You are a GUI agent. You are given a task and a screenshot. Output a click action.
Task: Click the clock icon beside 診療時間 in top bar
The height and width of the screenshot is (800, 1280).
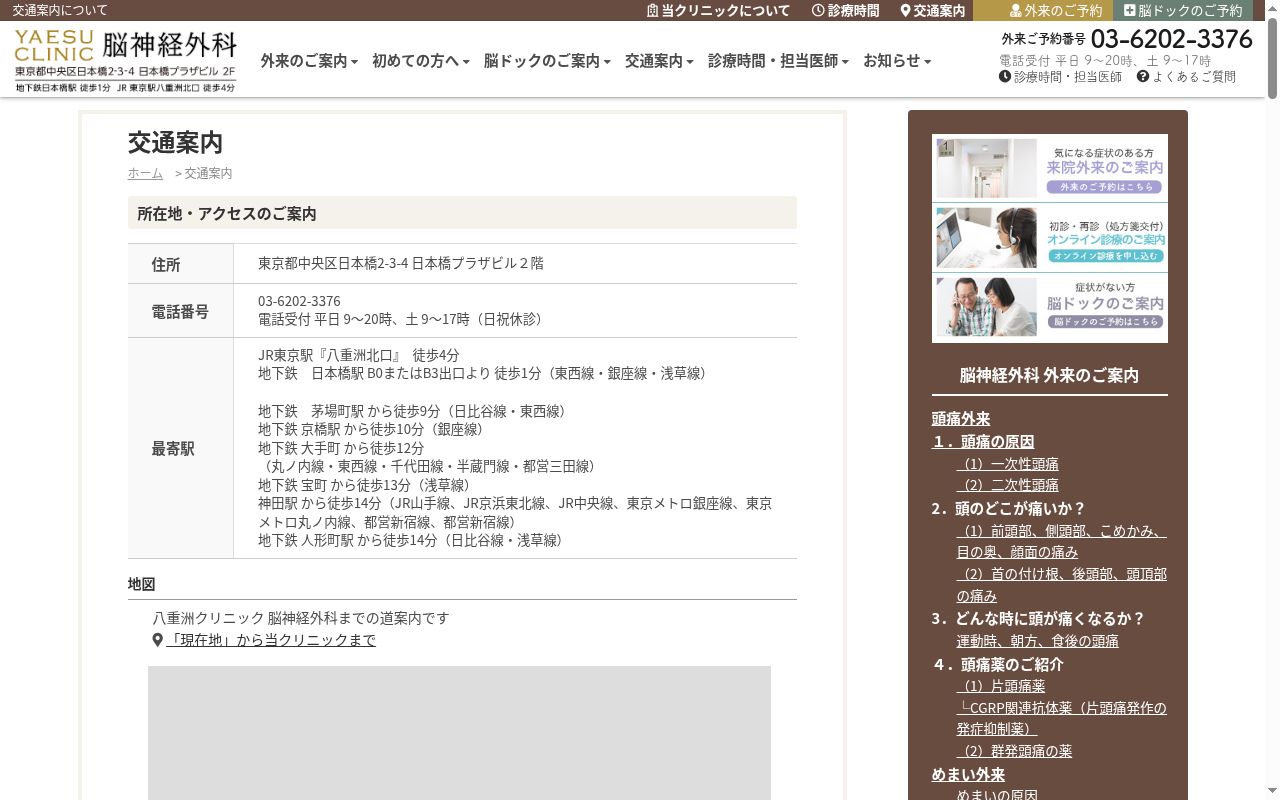point(818,10)
